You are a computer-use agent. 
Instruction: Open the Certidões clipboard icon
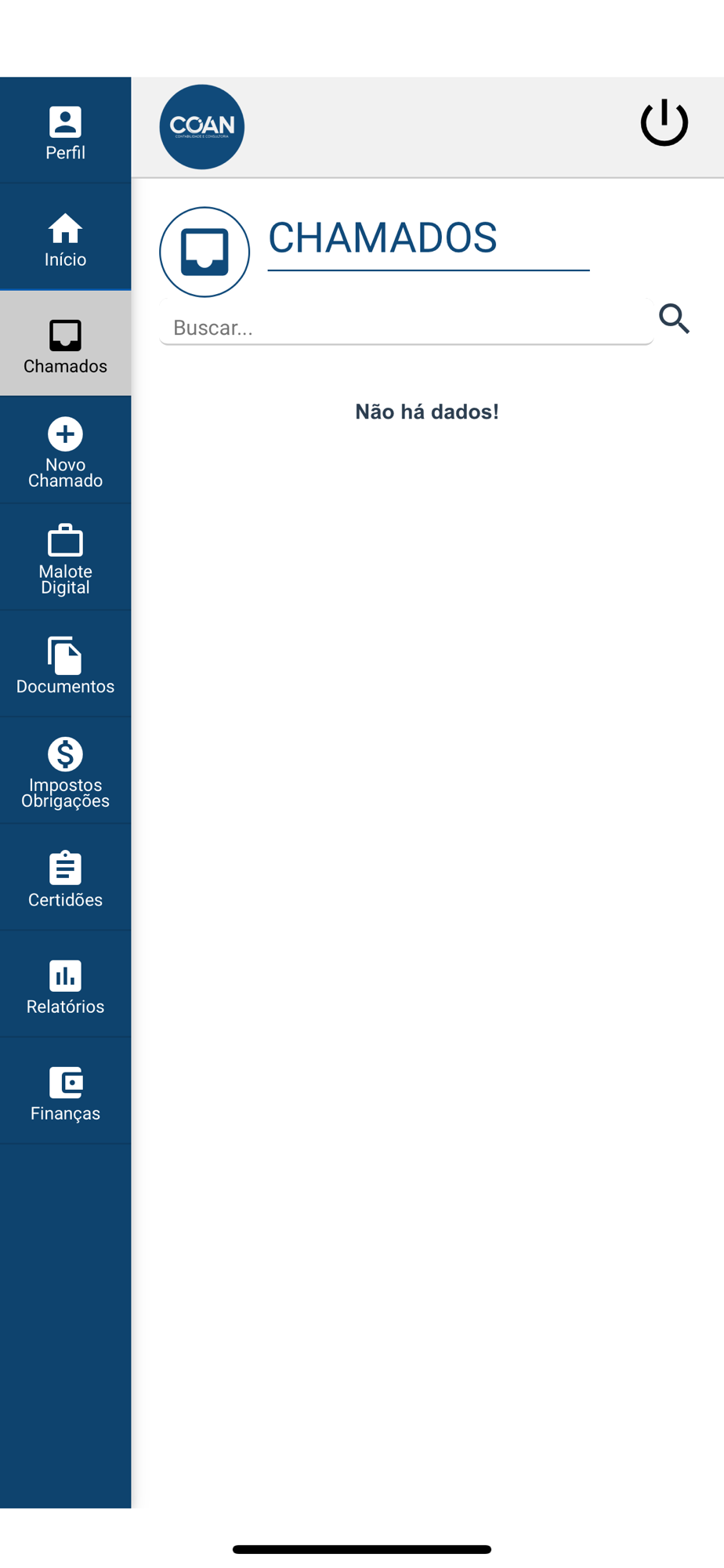[65, 868]
